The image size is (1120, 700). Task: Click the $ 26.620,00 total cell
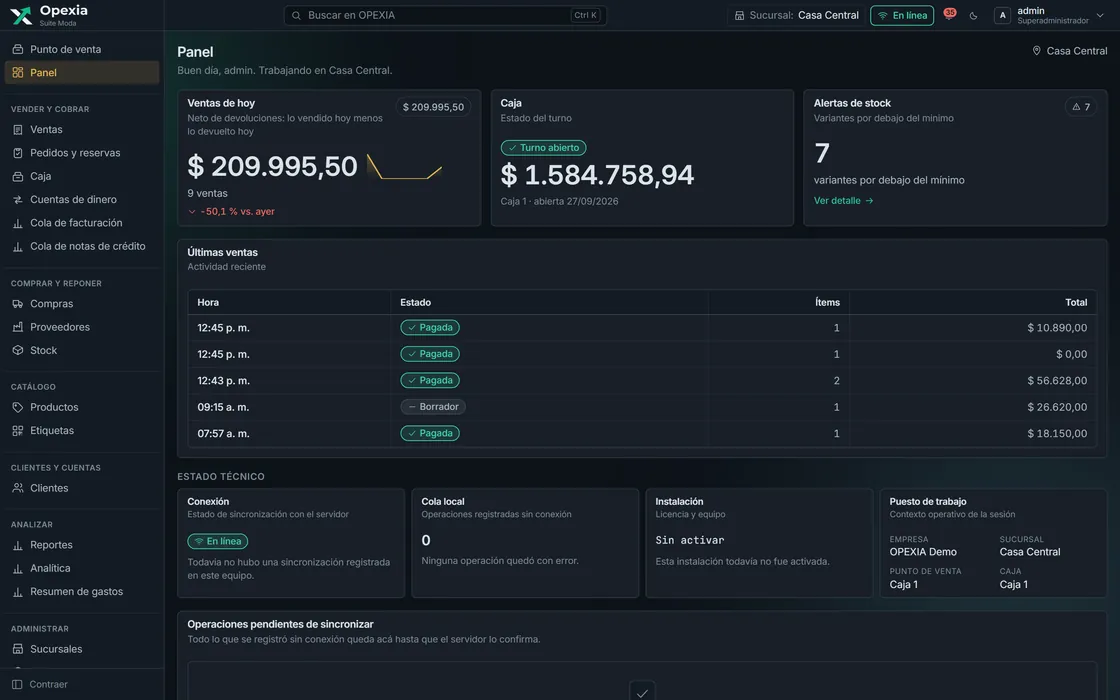click(x=1057, y=407)
